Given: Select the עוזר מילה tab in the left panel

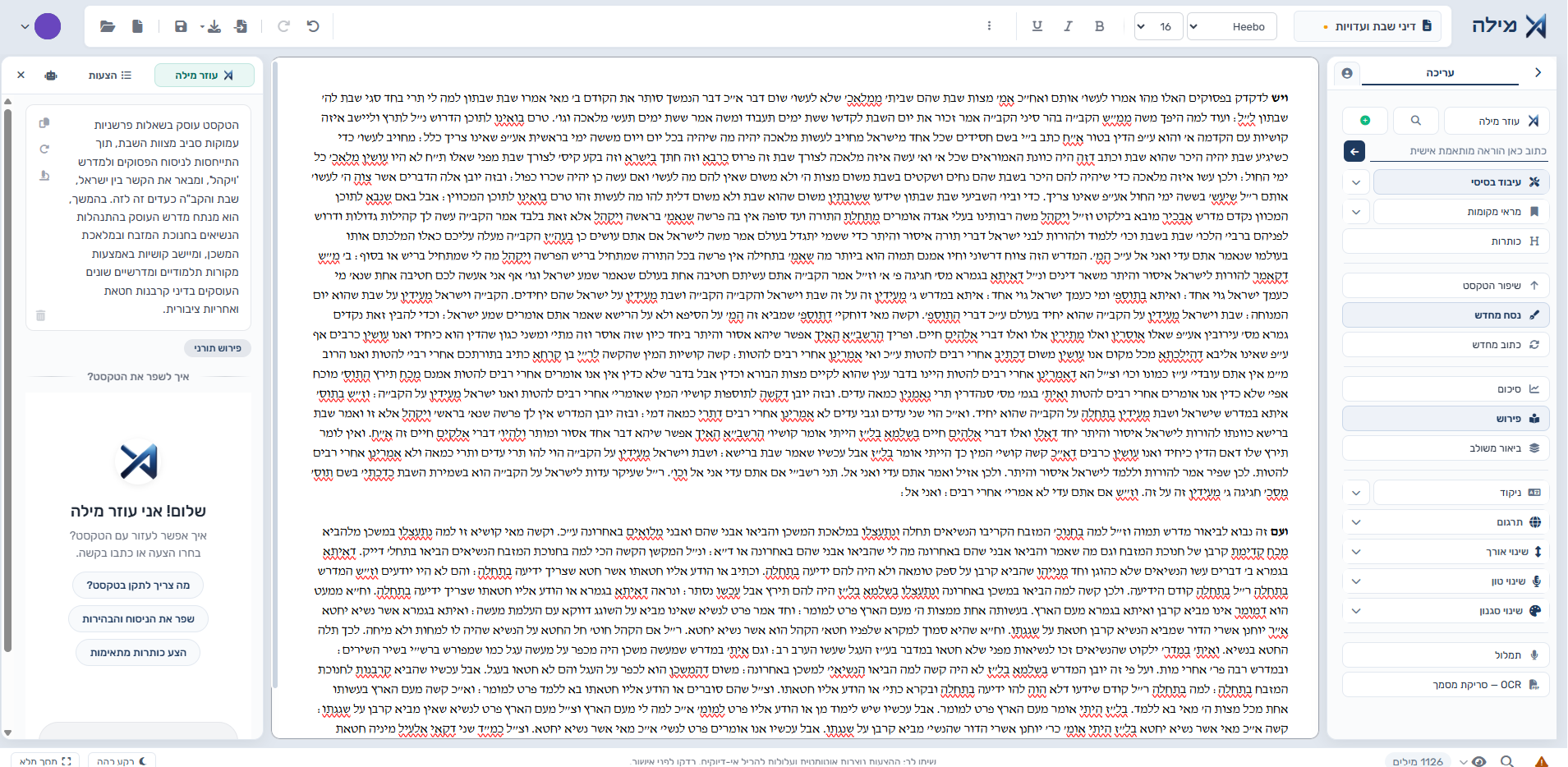Looking at the screenshot, I should point(205,75).
